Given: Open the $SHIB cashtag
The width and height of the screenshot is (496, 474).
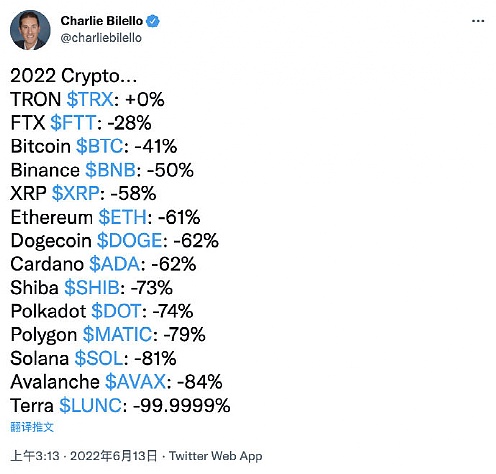Looking at the screenshot, I should (x=92, y=287).
